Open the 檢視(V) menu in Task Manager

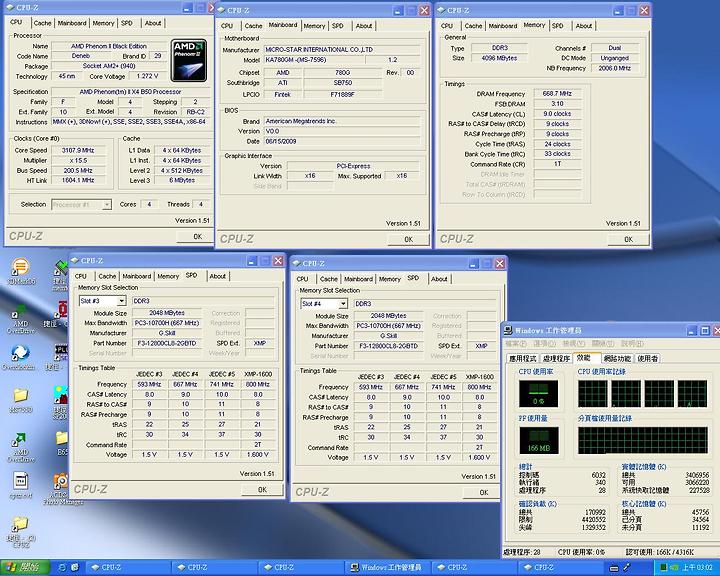pyautogui.click(x=574, y=344)
